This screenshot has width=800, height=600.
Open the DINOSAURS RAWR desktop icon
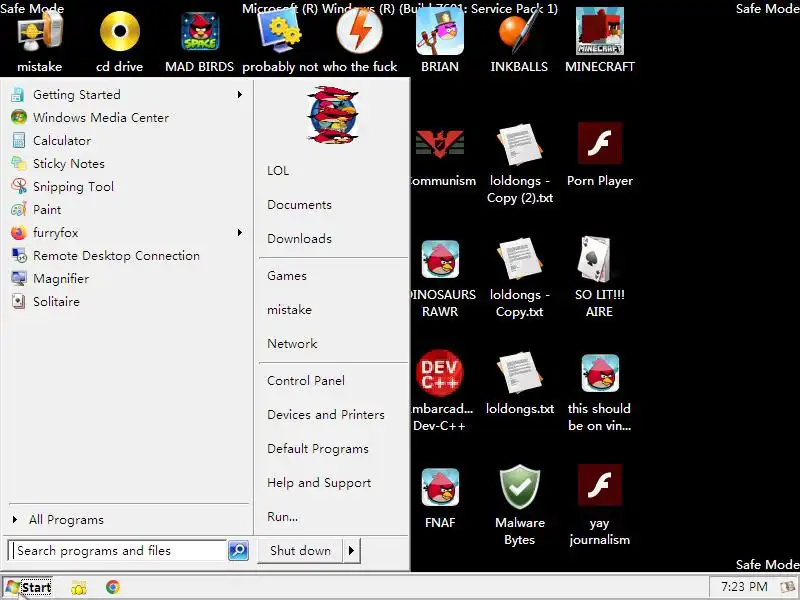tap(440, 259)
